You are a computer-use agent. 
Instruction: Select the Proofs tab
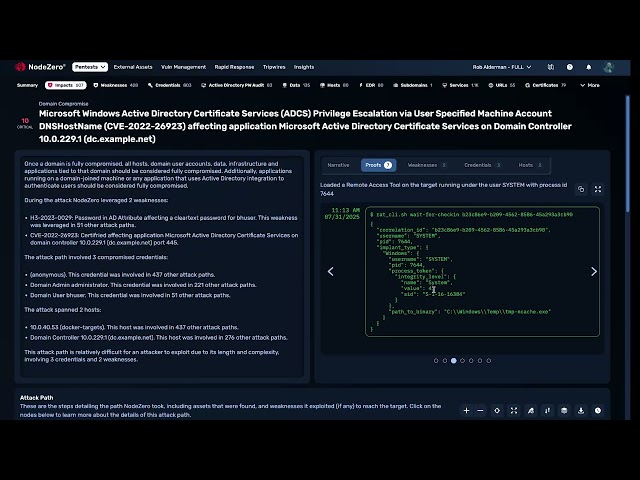(378, 165)
